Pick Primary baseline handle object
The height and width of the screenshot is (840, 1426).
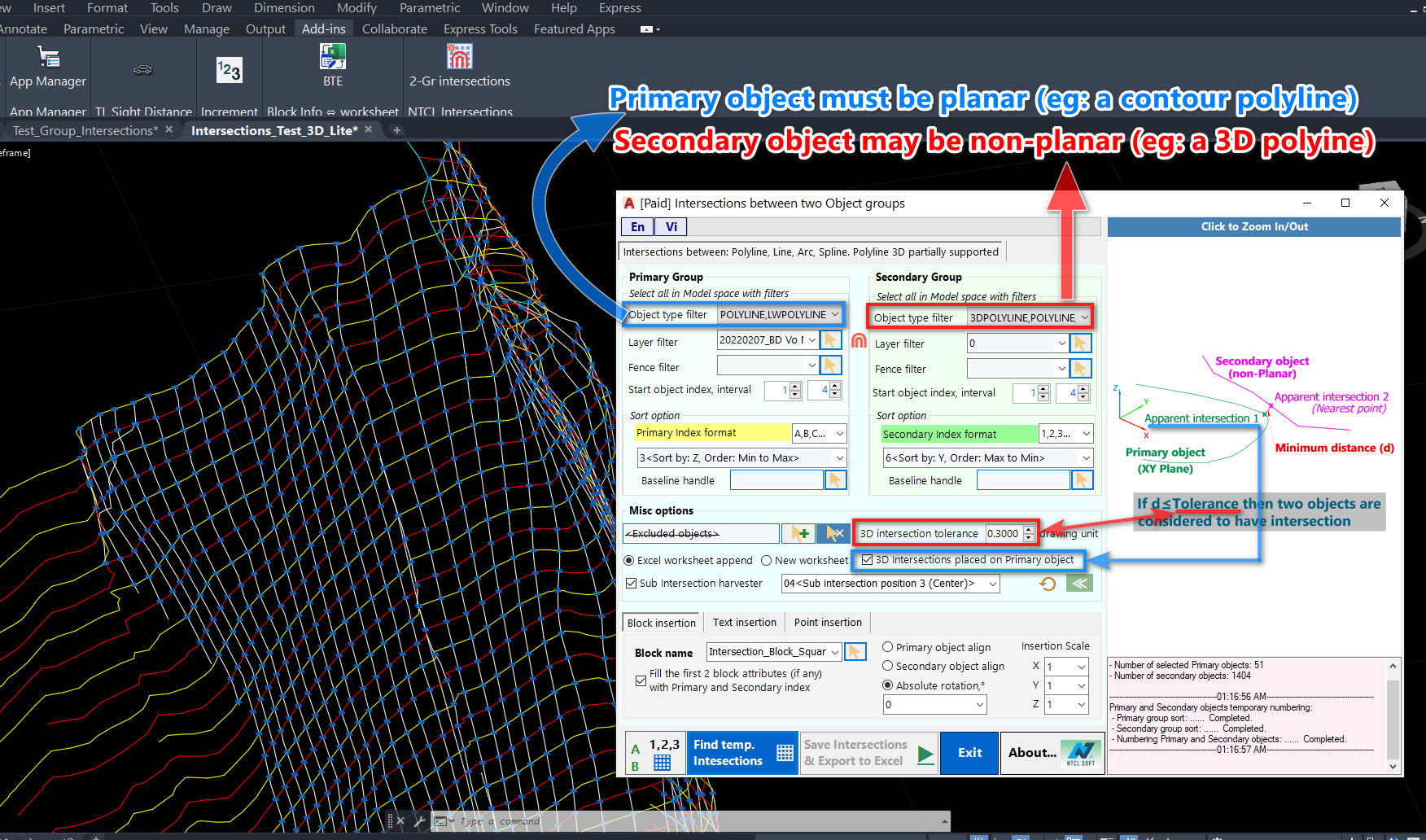[x=835, y=480]
